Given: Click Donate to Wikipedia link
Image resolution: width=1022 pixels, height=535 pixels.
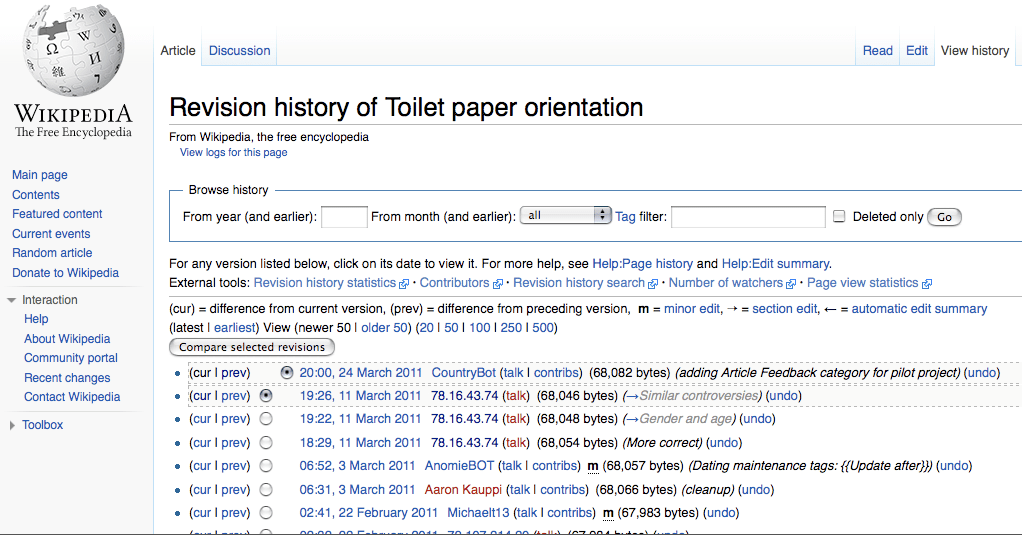Looking at the screenshot, I should pyautogui.click(x=65, y=273).
